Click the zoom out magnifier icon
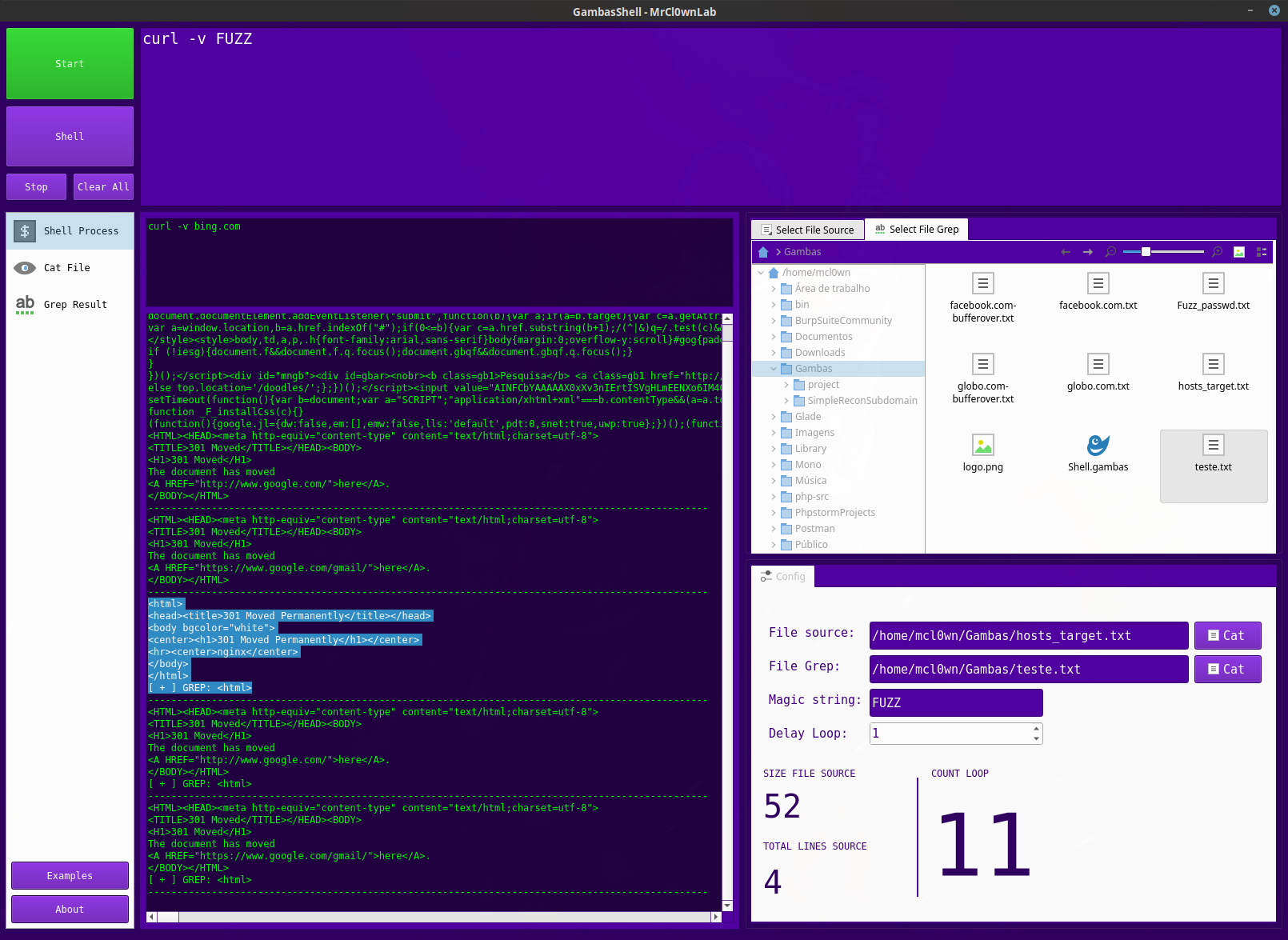This screenshot has width=1288, height=940. coord(1110,252)
